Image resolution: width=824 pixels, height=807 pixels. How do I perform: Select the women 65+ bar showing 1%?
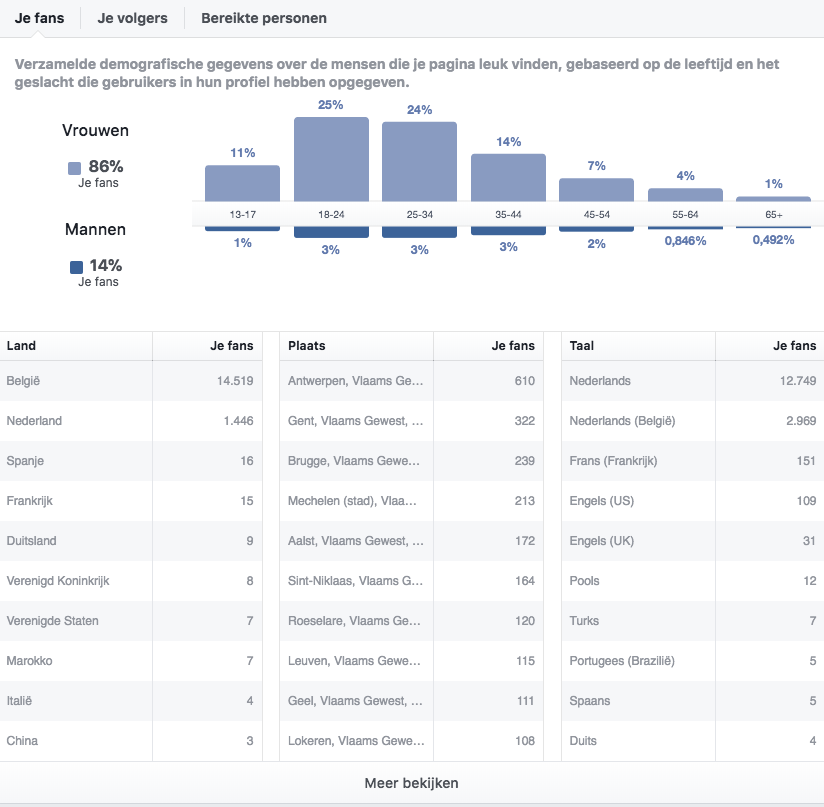tap(774, 199)
